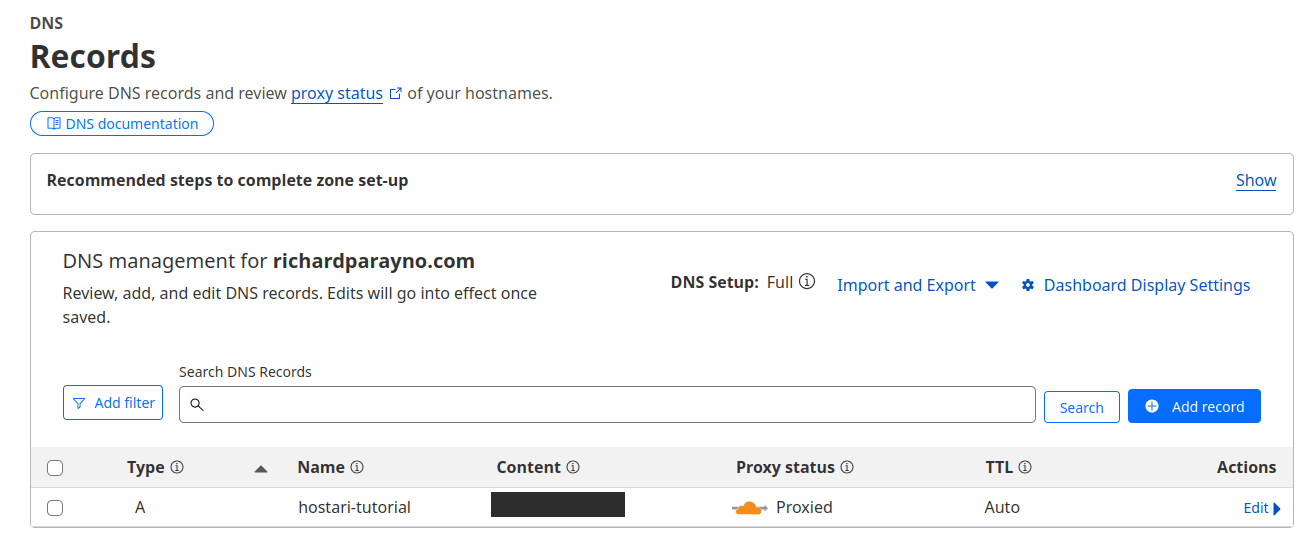Click the proxy status hyperlink
1307x535 pixels.
(x=337, y=93)
